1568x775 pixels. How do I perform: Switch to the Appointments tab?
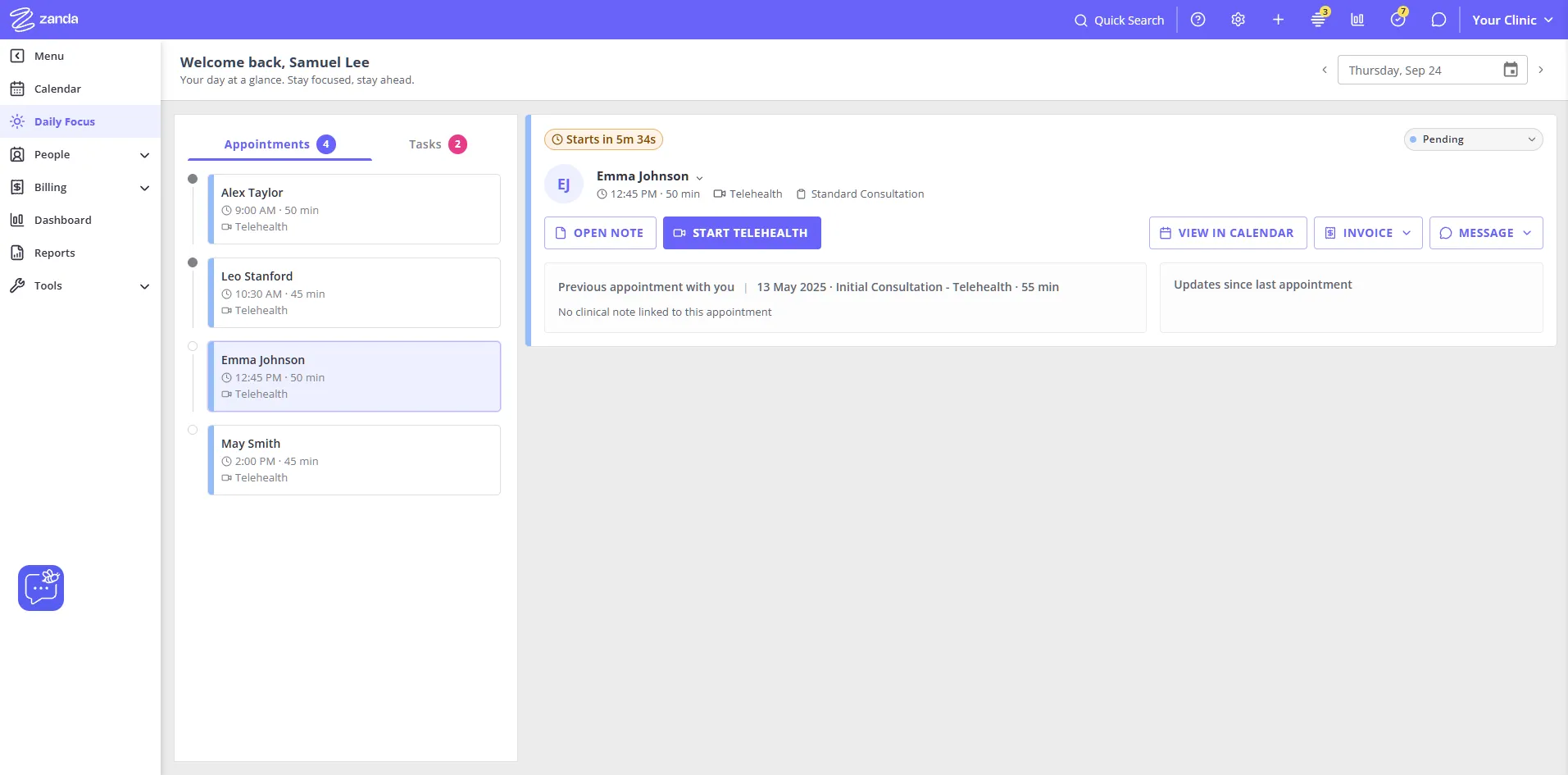pyautogui.click(x=280, y=144)
